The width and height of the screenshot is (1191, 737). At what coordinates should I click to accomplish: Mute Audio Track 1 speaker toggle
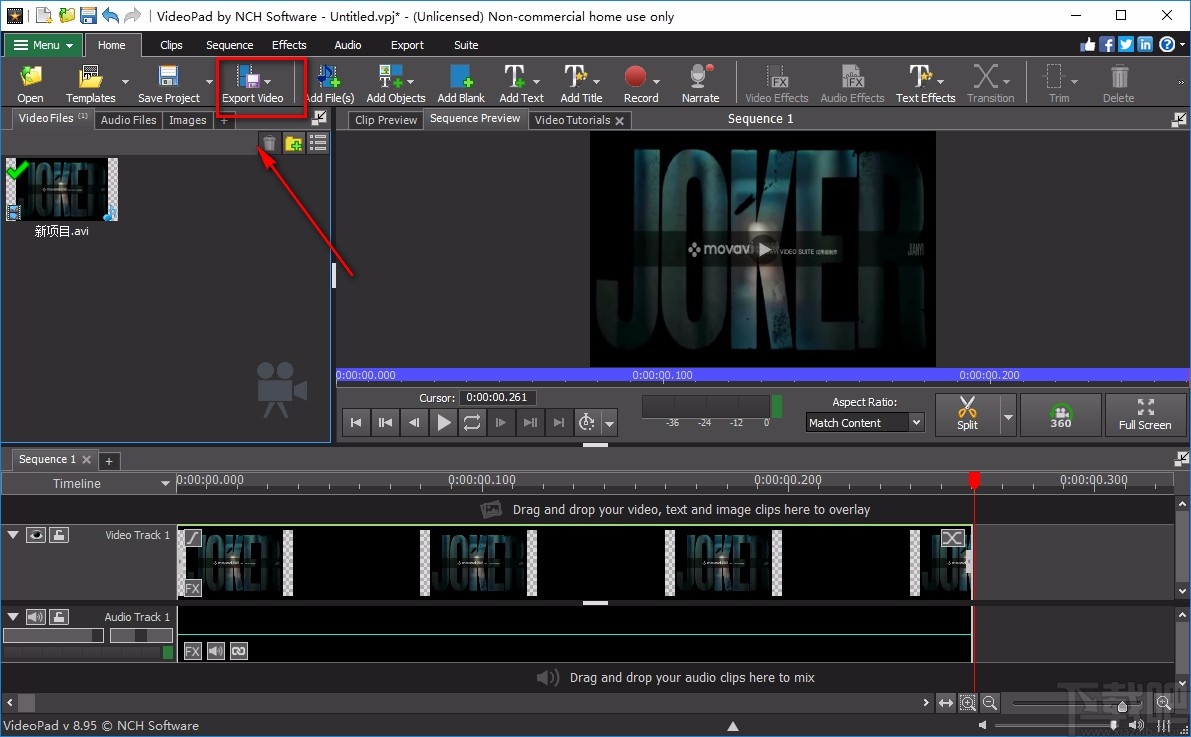click(x=36, y=616)
